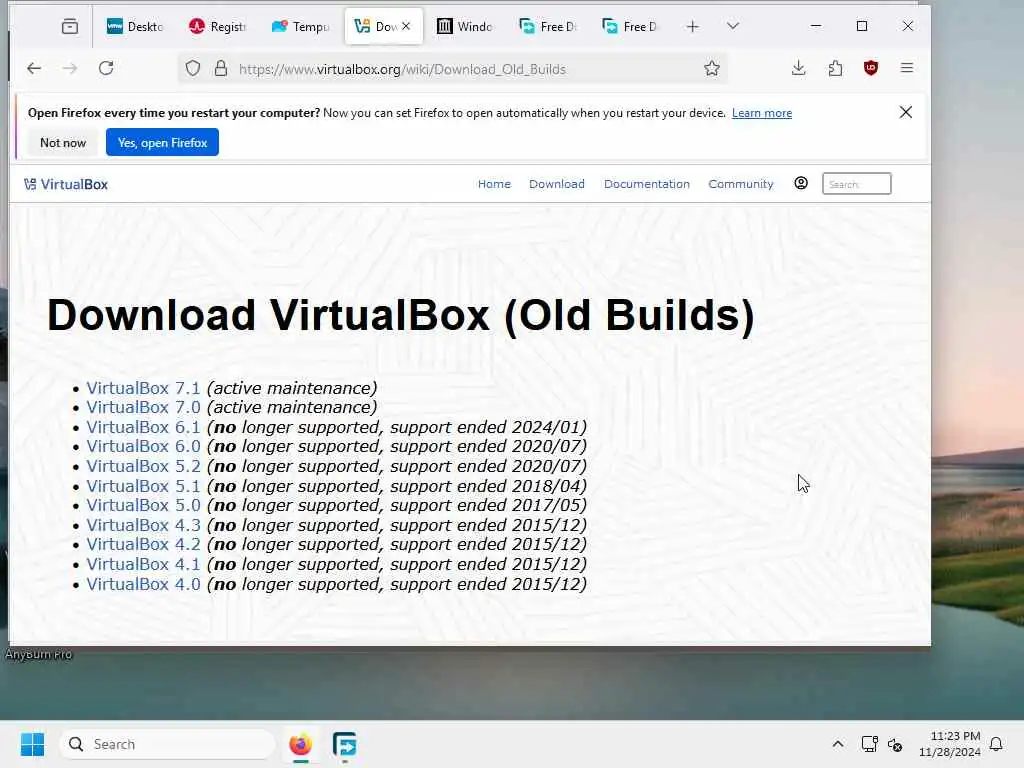
Task: Open the Documentation nav link
Action: click(x=647, y=184)
